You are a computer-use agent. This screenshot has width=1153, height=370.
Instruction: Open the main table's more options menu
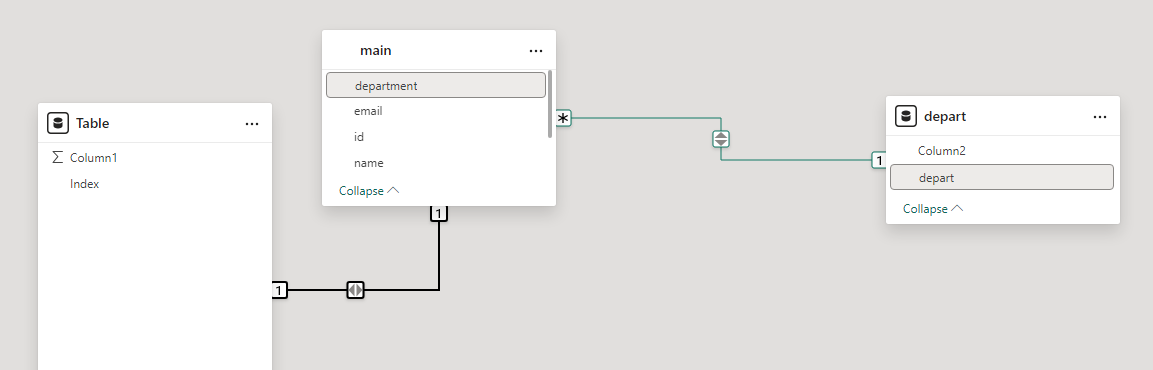pos(536,51)
